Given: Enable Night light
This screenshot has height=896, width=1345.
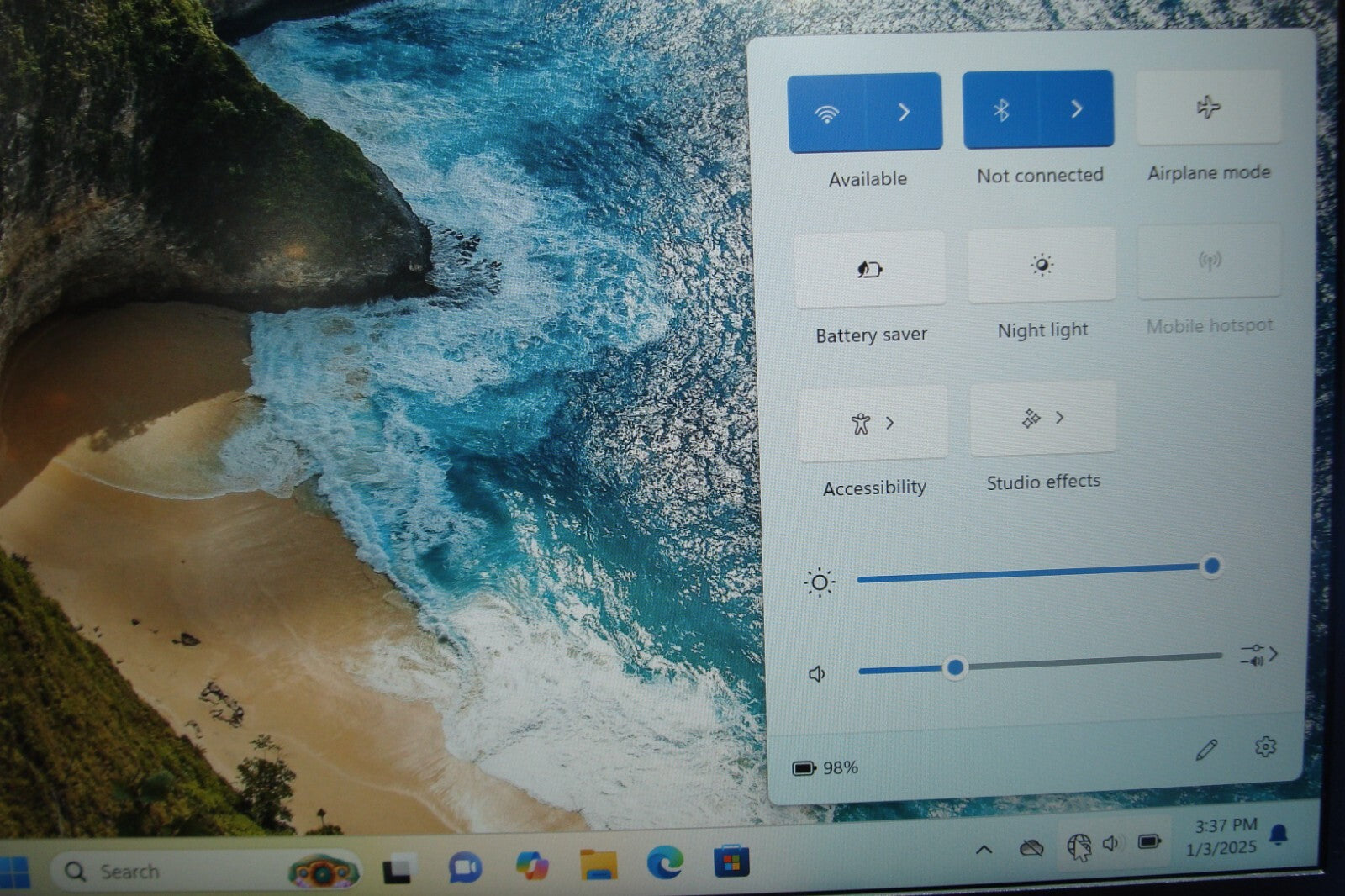Looking at the screenshot, I should coord(1042,266).
